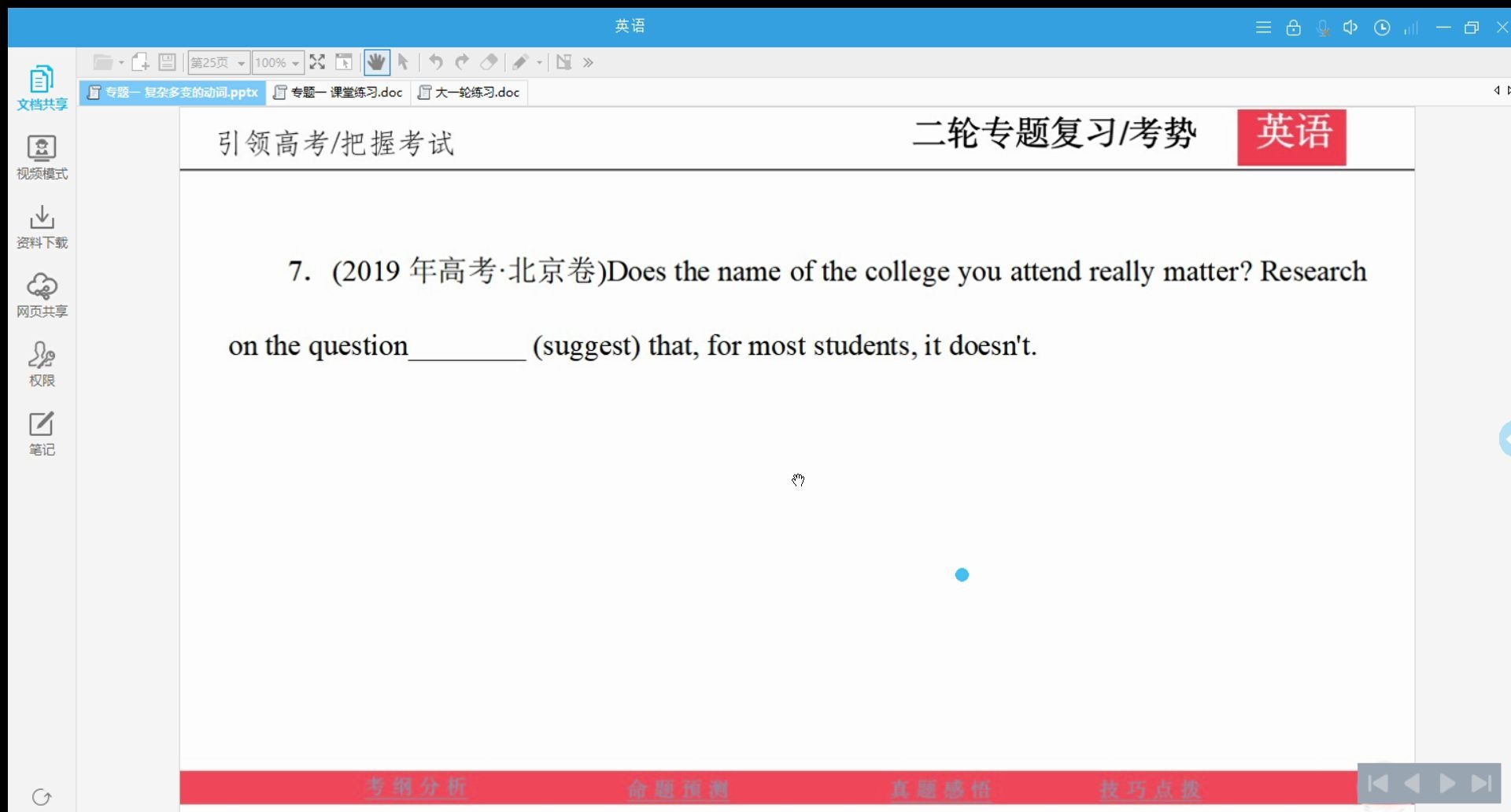Click the lock icon in title bar
1511x812 pixels.
click(1293, 28)
